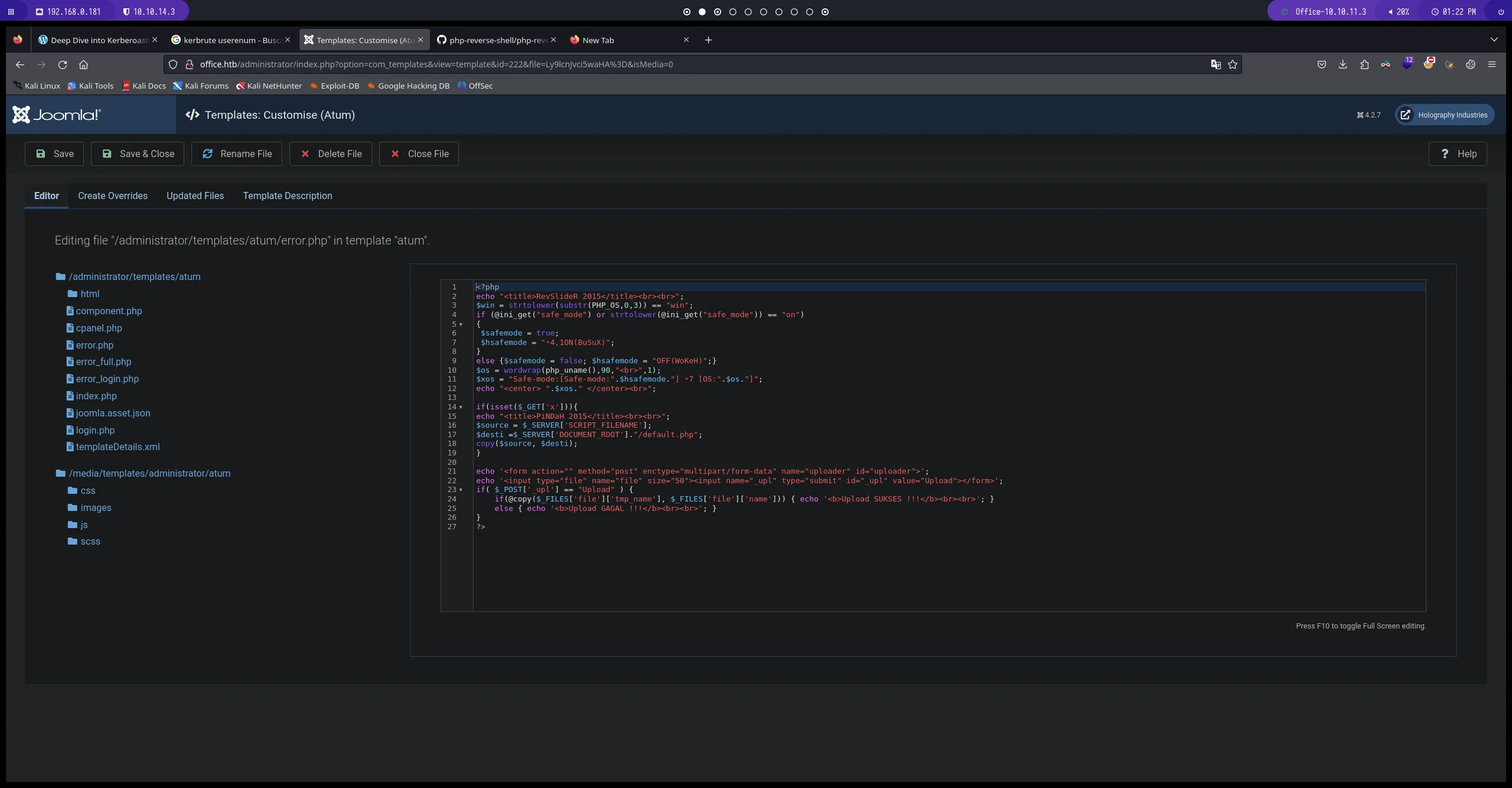Click the Firefox reload page icon
This screenshot has height=788, width=1512.
pyautogui.click(x=63, y=64)
